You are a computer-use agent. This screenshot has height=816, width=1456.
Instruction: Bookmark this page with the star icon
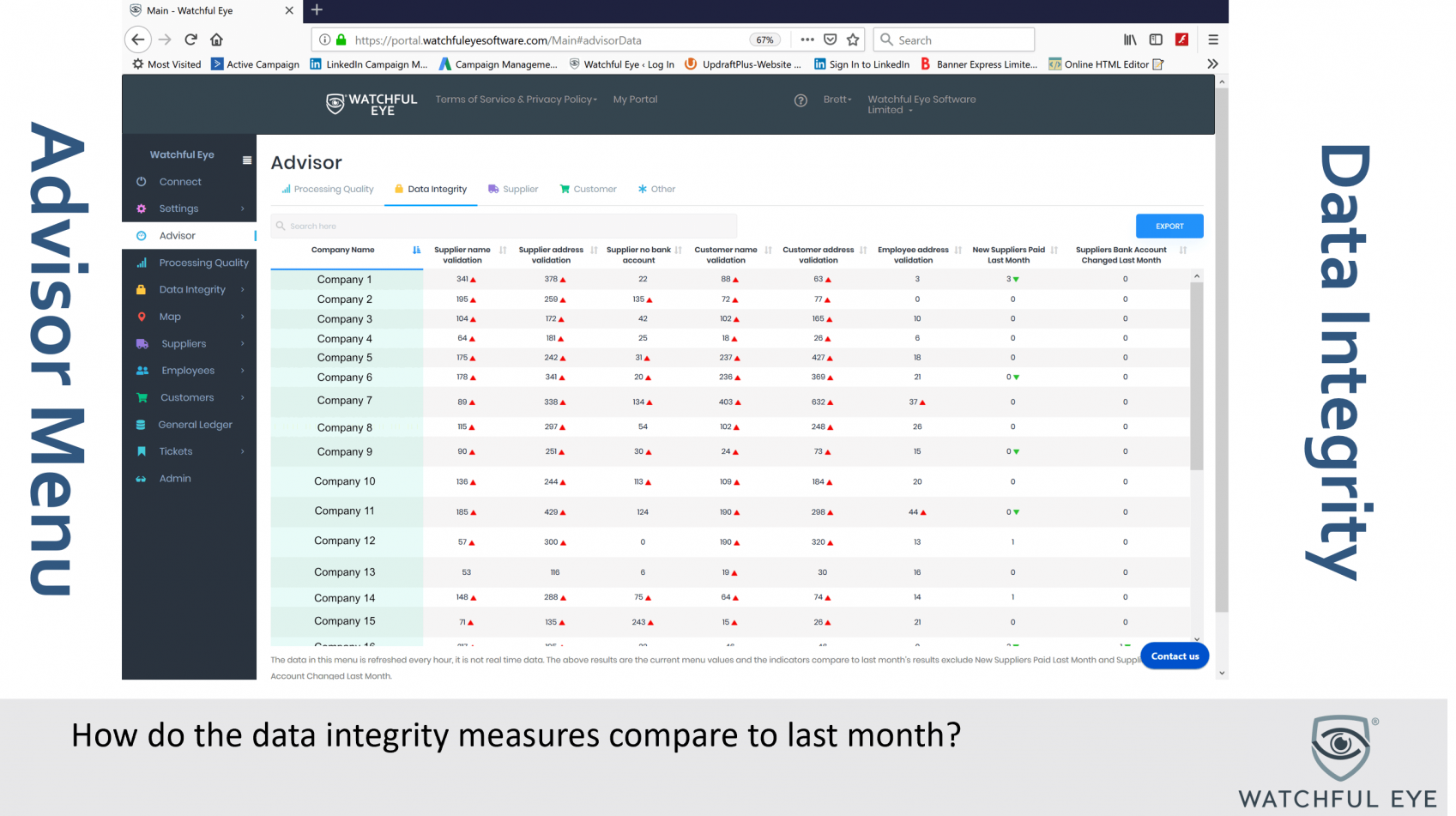tap(853, 39)
